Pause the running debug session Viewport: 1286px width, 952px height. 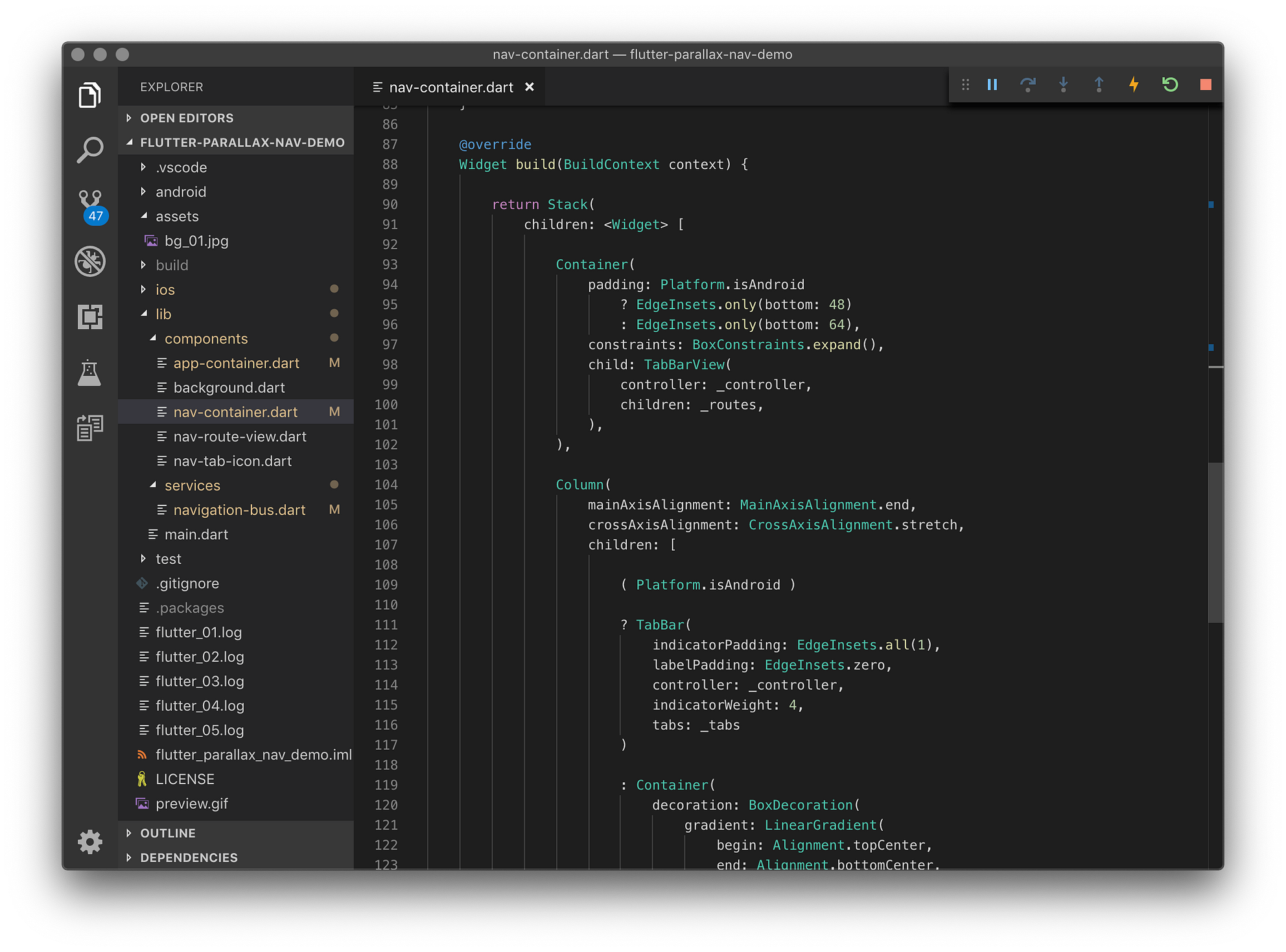pyautogui.click(x=992, y=84)
